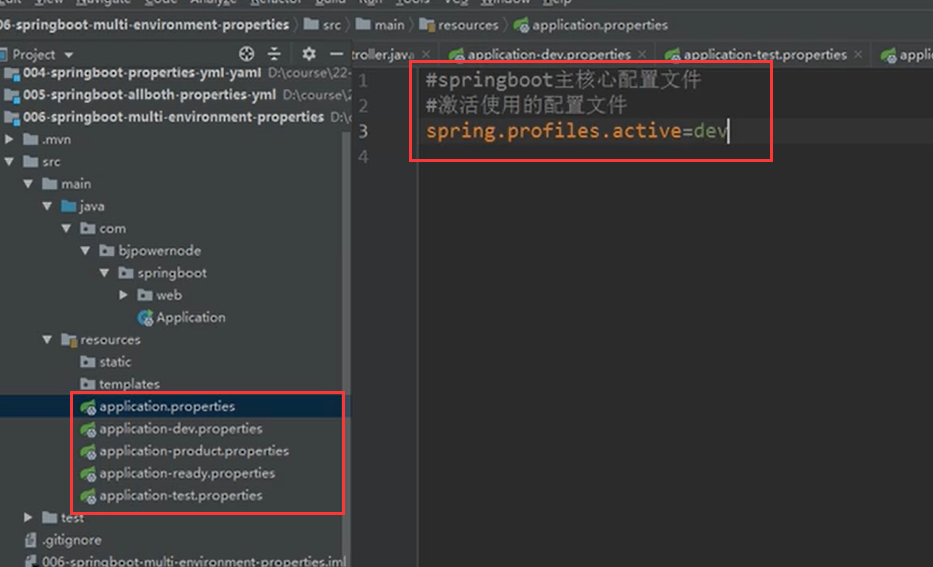Hide the Project panel with minus icon

(336, 54)
